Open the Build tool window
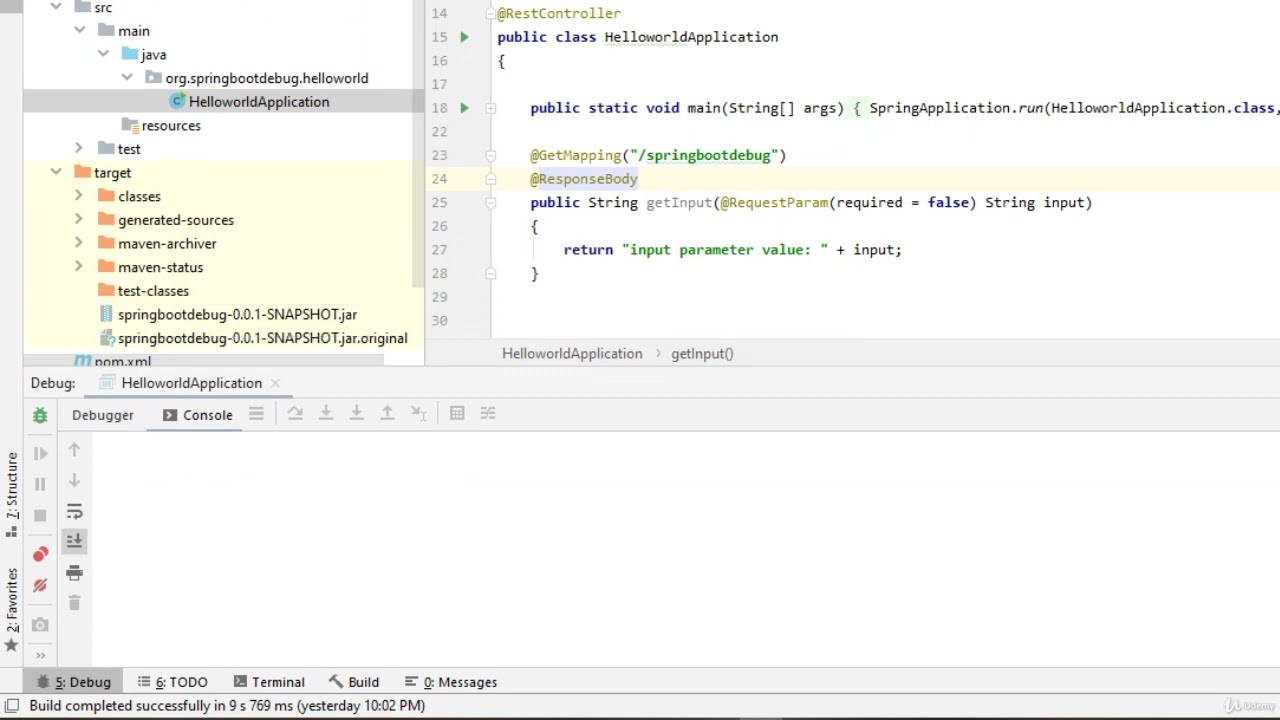 pyautogui.click(x=353, y=682)
